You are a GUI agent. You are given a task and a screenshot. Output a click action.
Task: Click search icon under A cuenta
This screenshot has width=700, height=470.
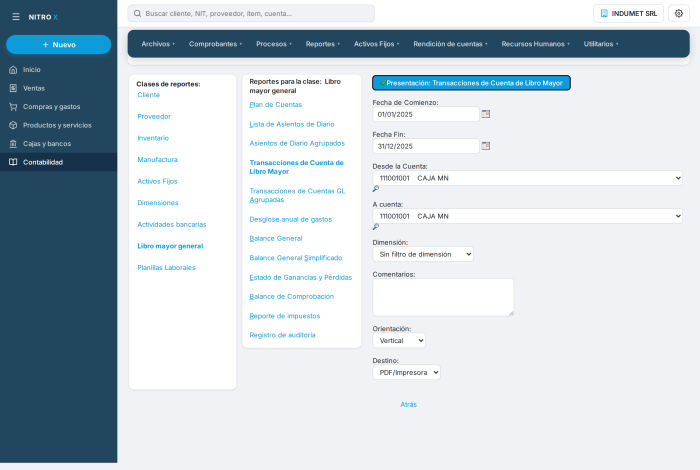point(376,227)
